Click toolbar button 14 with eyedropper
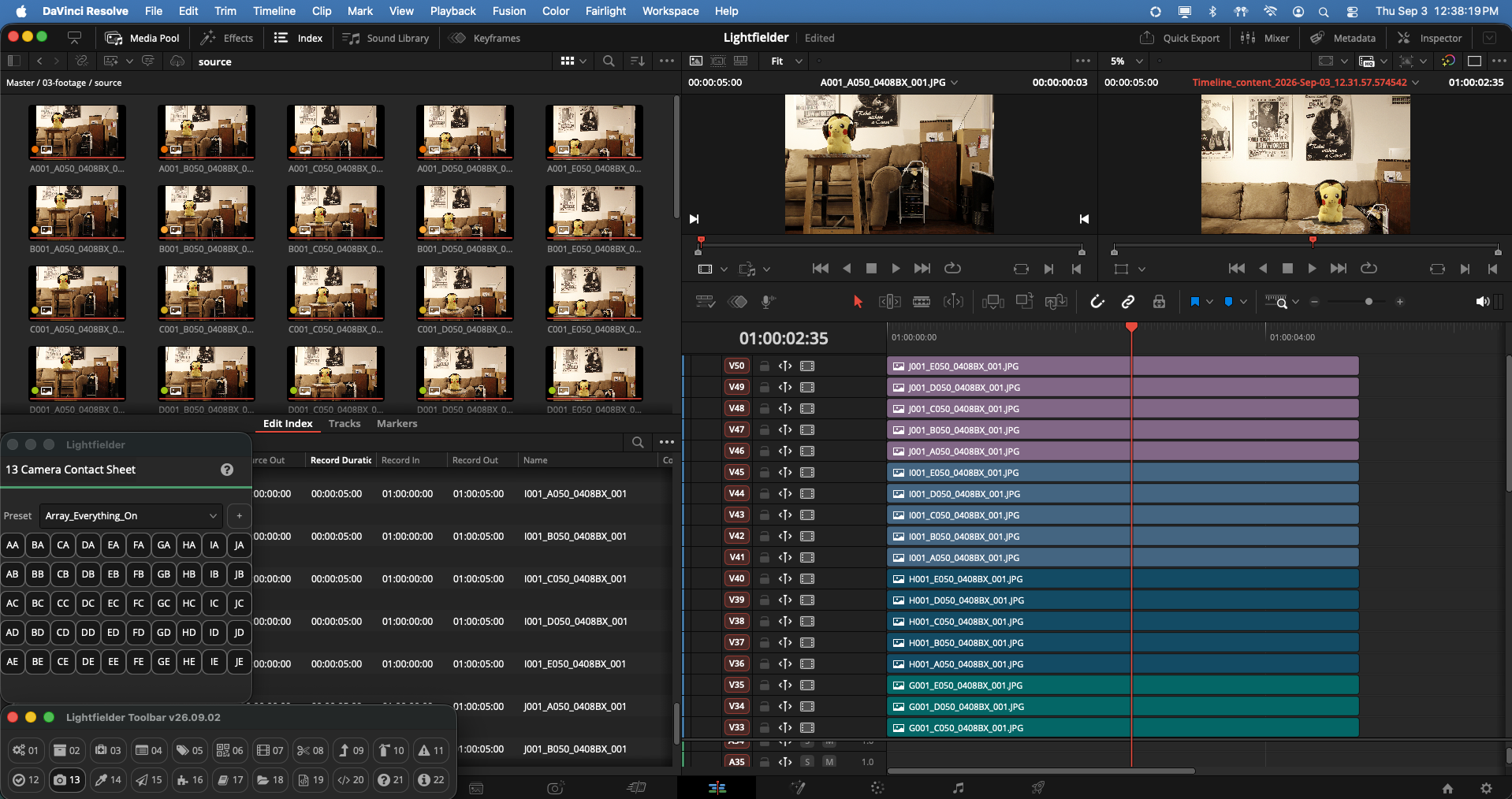Image resolution: width=1512 pixels, height=799 pixels. tap(108, 779)
